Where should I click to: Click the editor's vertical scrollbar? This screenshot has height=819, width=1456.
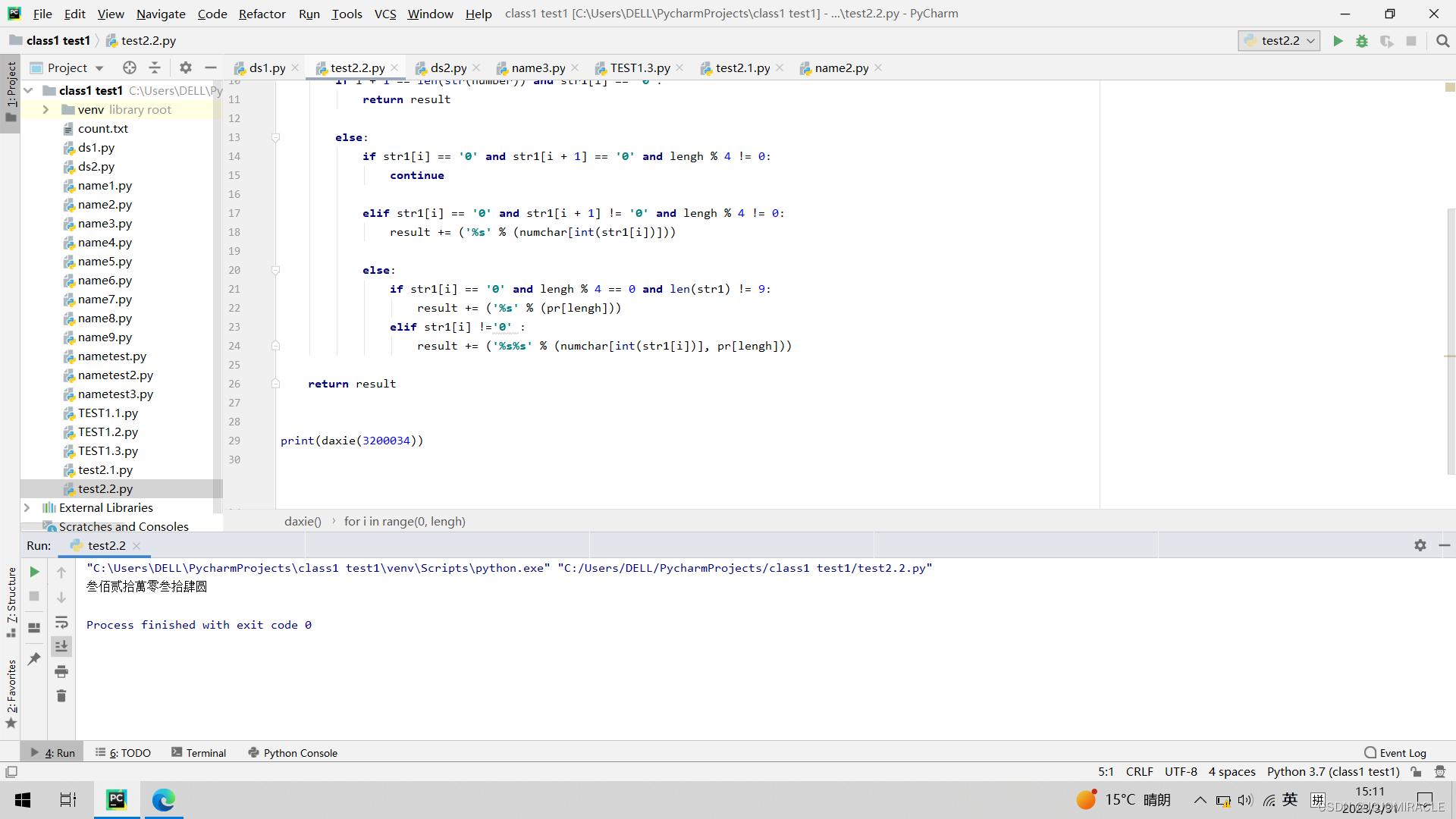(1450, 341)
